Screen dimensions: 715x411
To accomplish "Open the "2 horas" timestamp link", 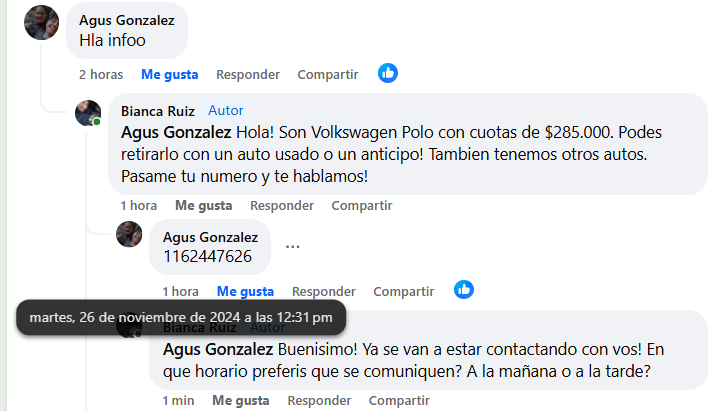I will [x=101, y=74].
